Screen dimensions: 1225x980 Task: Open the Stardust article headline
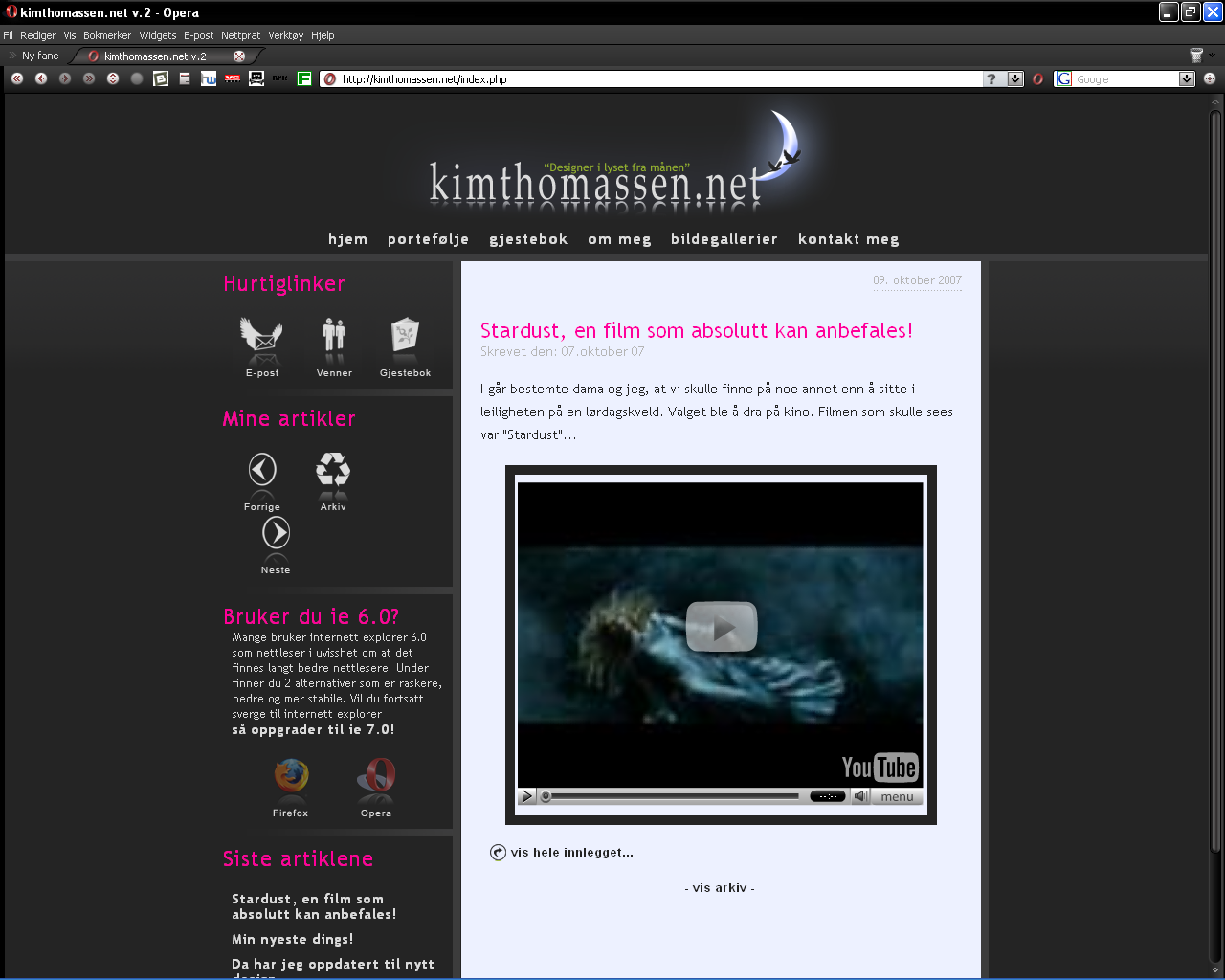pos(696,331)
